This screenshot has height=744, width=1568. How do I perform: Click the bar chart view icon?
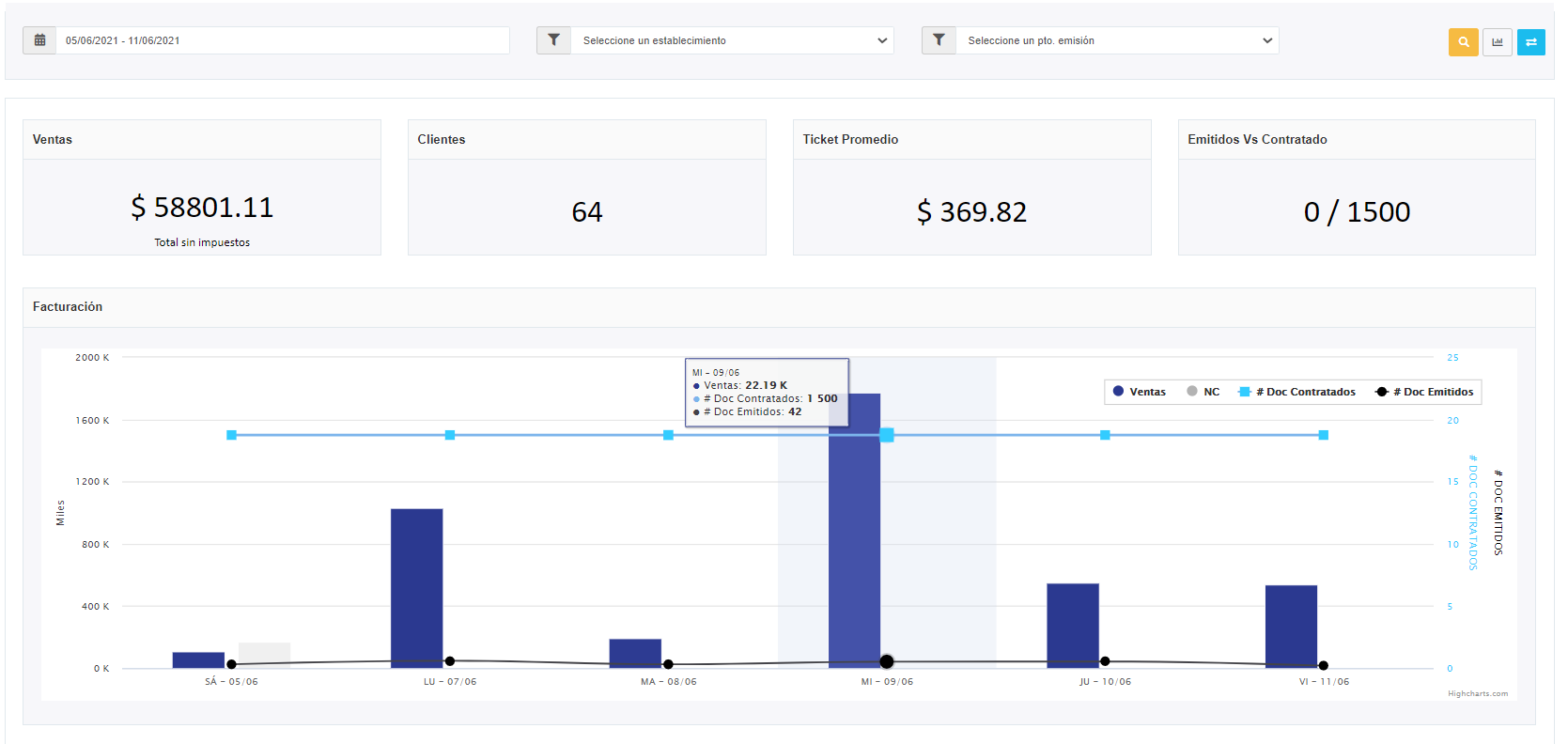coord(1497,42)
